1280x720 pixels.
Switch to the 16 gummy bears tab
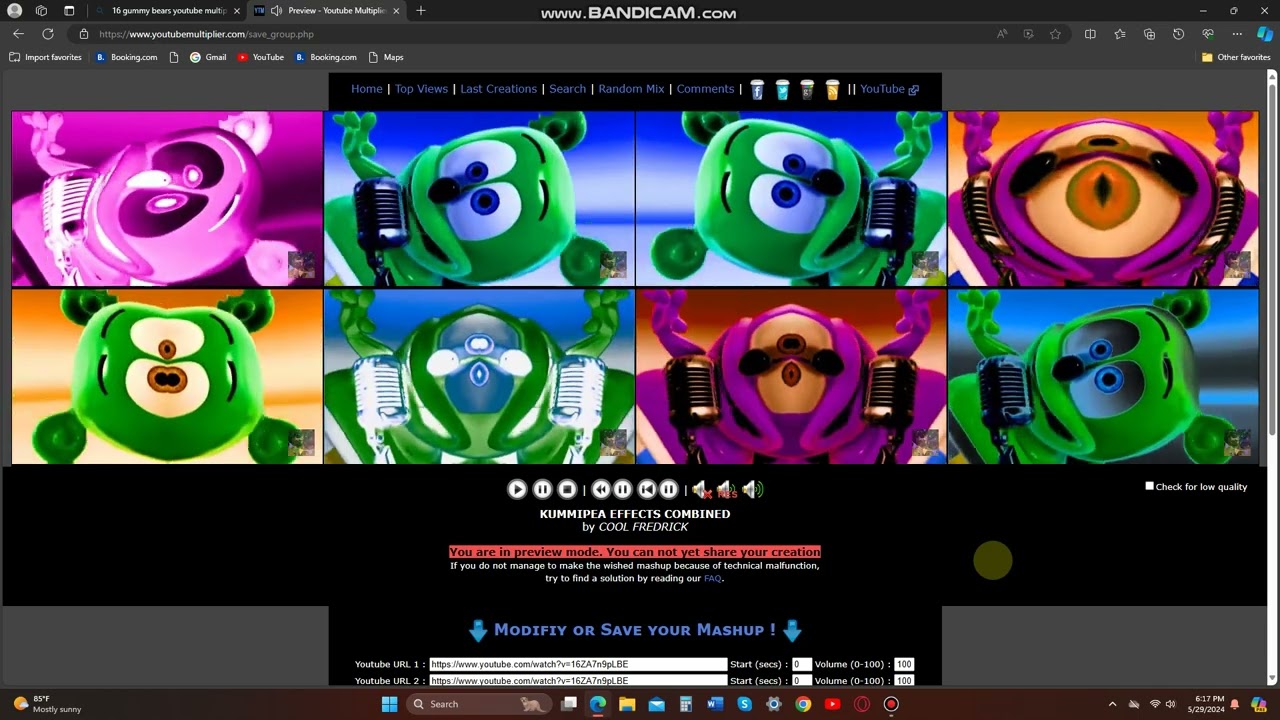168,11
